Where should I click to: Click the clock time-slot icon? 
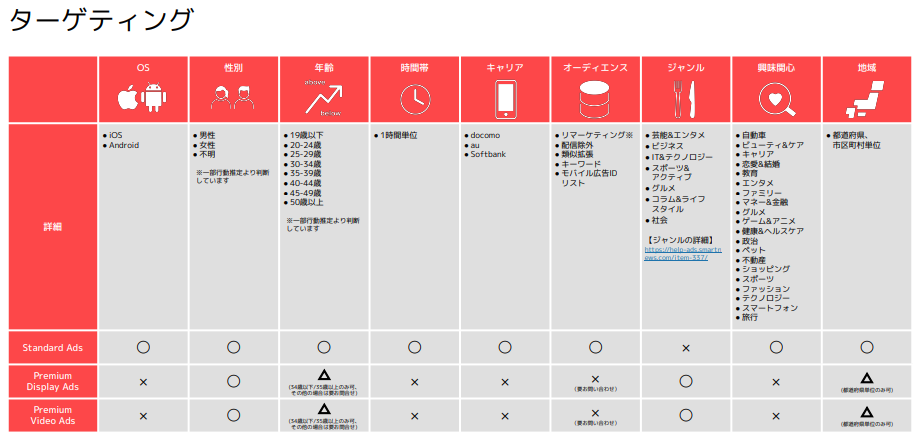coord(414,99)
